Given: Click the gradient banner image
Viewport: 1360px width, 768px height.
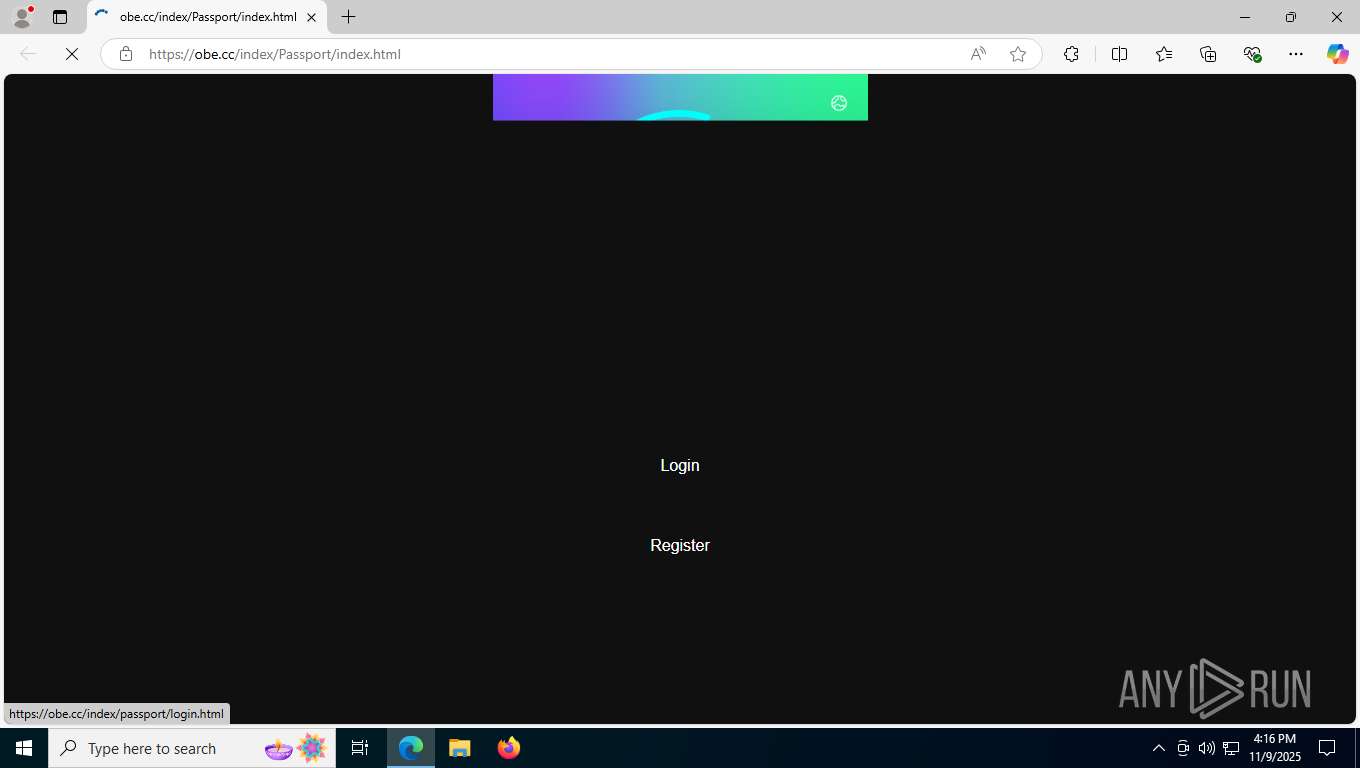Looking at the screenshot, I should point(680,97).
